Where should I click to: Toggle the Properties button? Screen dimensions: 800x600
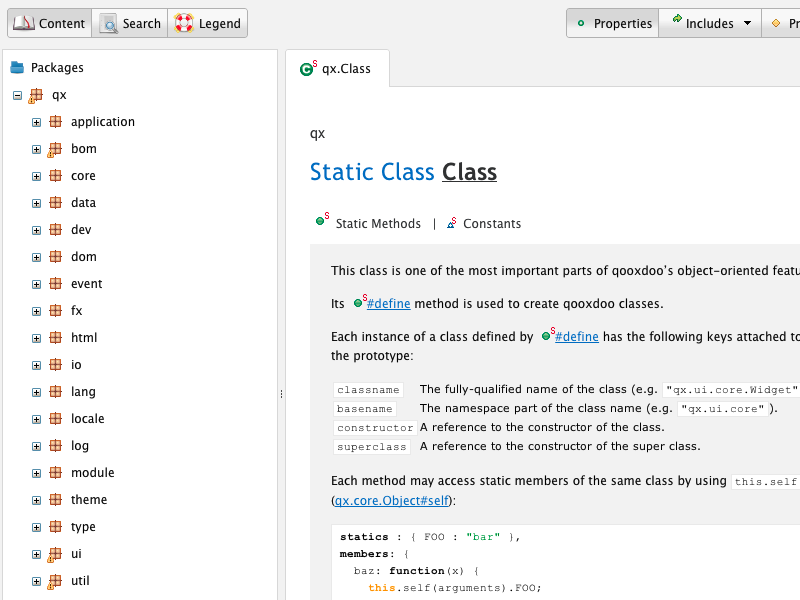(x=612, y=23)
